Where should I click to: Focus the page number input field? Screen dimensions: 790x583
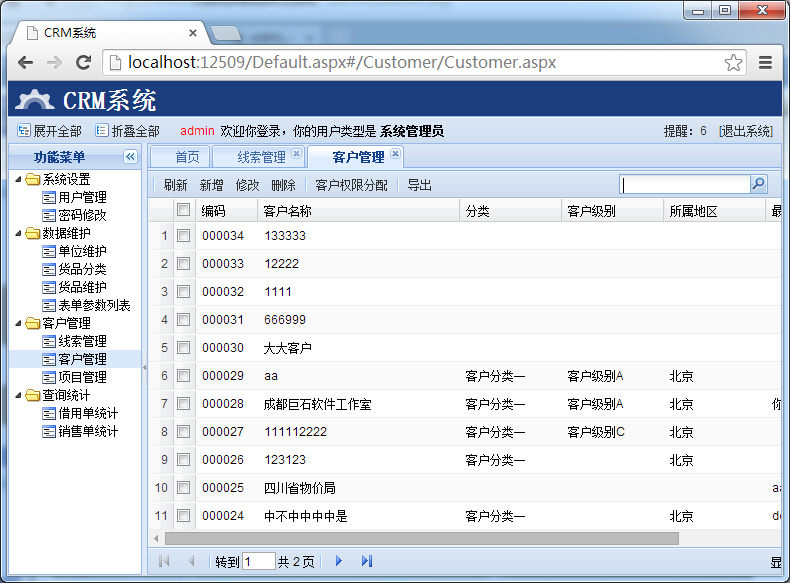[258, 561]
